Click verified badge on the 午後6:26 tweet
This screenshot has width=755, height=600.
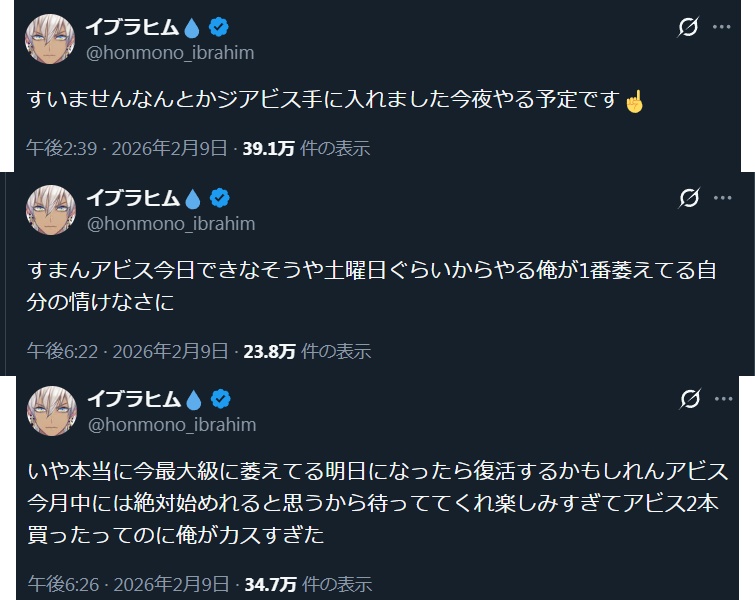coord(220,398)
